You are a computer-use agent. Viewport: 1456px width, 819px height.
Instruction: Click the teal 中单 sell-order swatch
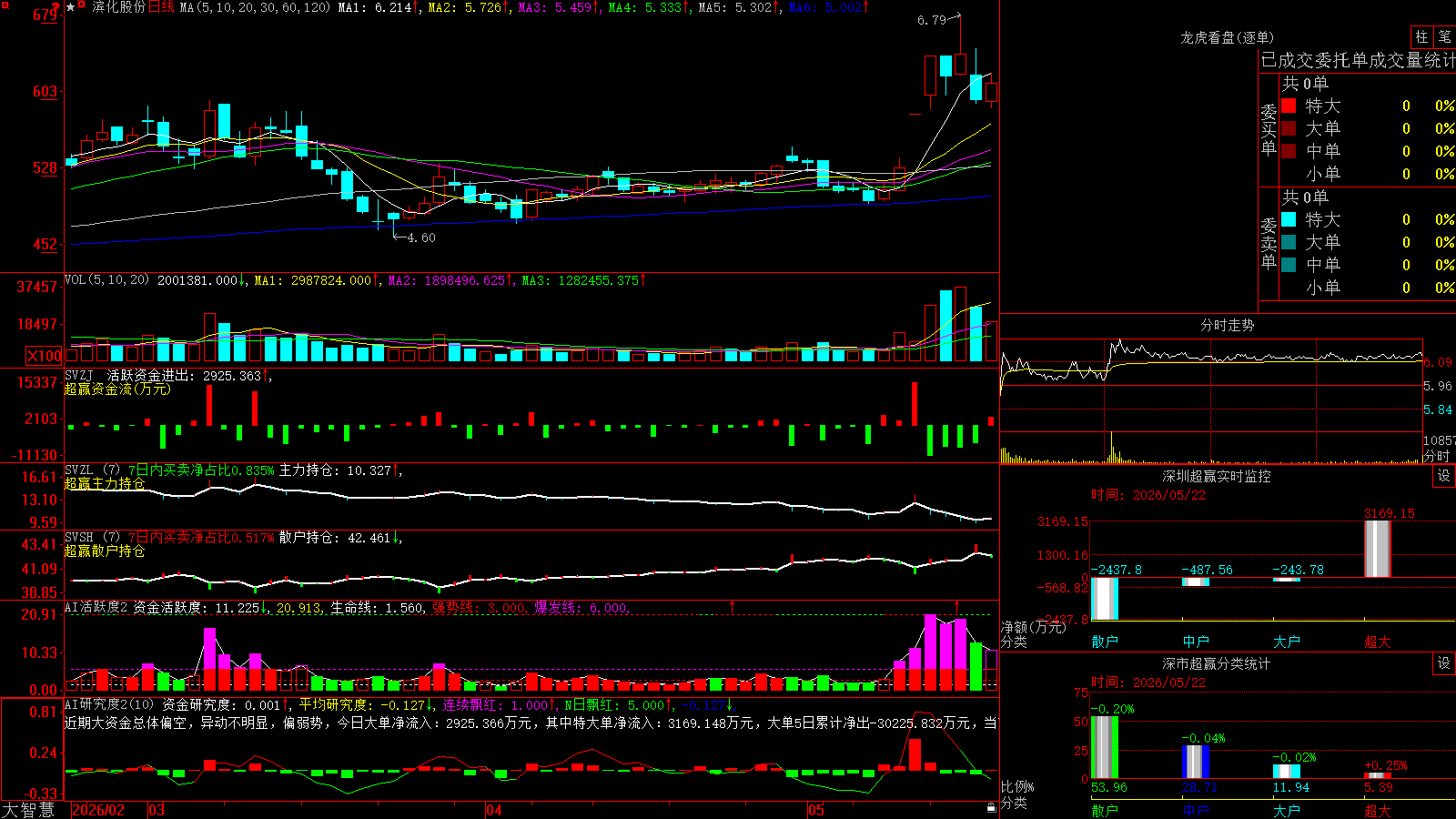coord(1289,265)
